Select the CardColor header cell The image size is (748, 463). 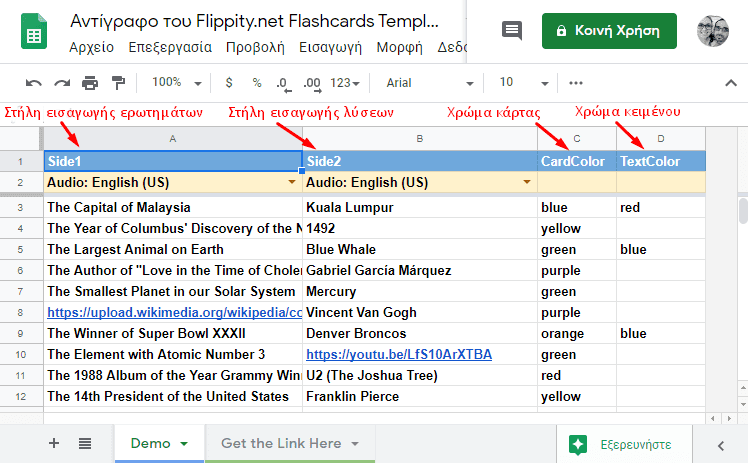coord(577,161)
